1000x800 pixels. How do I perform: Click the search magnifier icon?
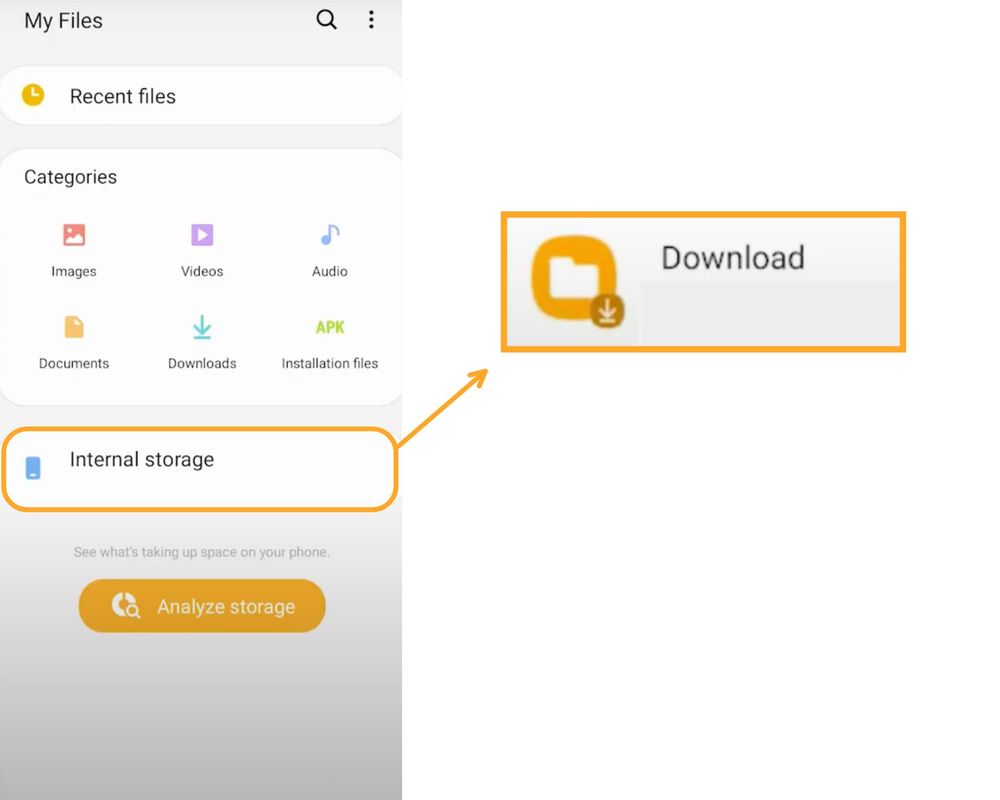tap(326, 19)
